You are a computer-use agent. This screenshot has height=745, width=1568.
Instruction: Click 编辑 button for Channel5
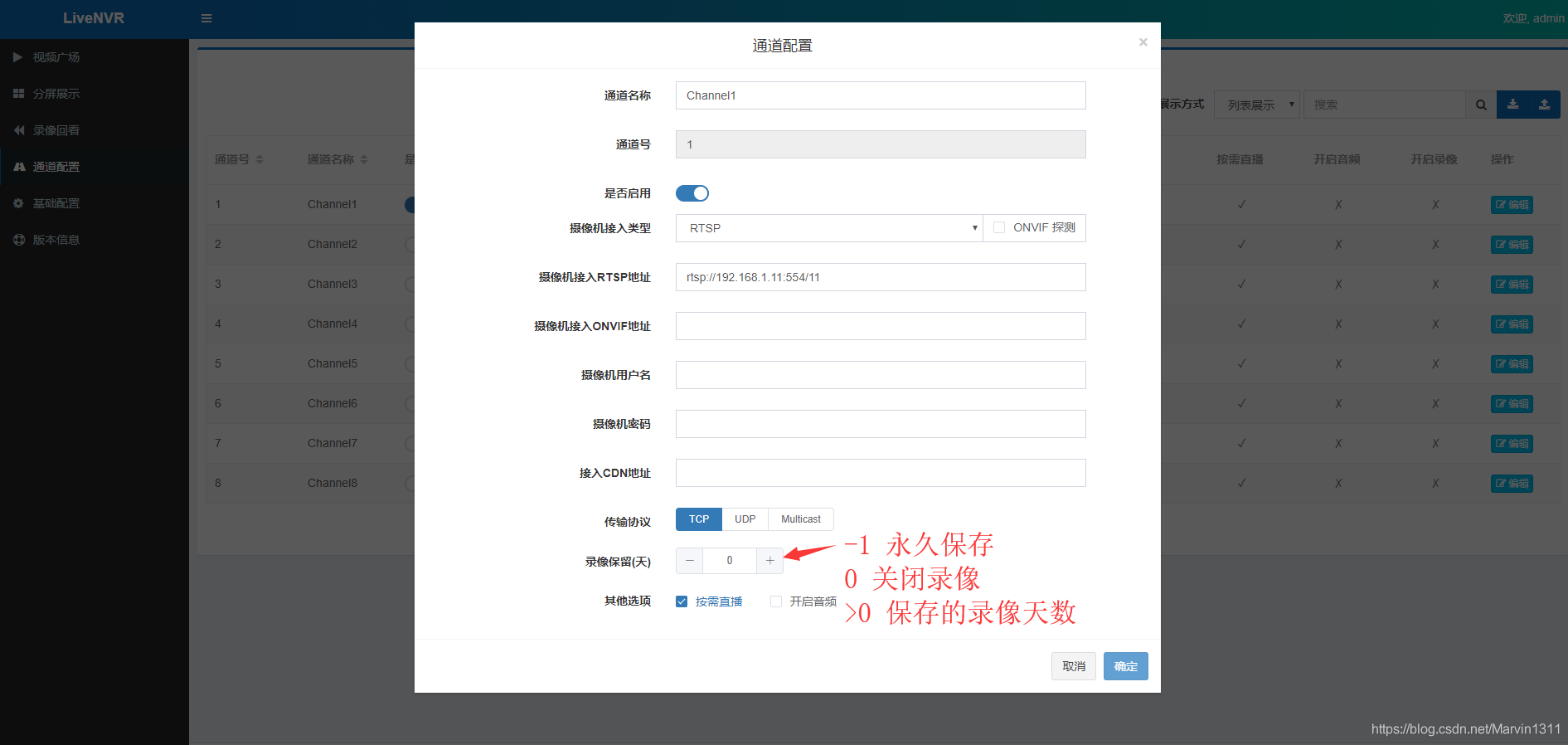(x=1512, y=364)
